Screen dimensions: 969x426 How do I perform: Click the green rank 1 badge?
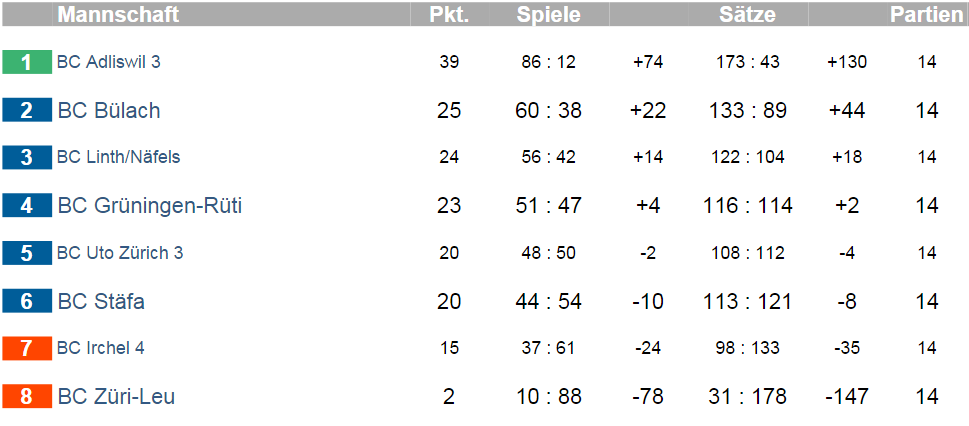pyautogui.click(x=27, y=62)
